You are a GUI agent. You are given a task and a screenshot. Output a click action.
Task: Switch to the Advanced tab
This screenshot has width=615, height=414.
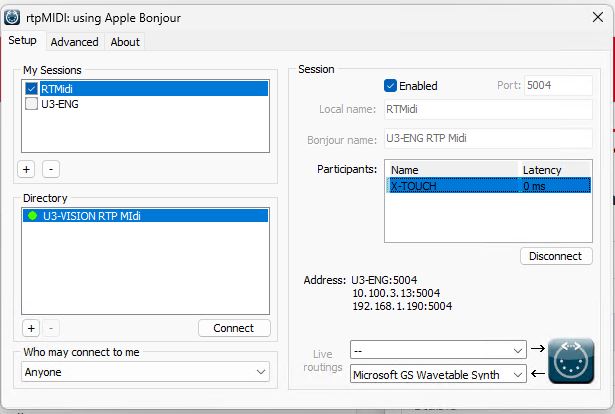click(x=74, y=42)
